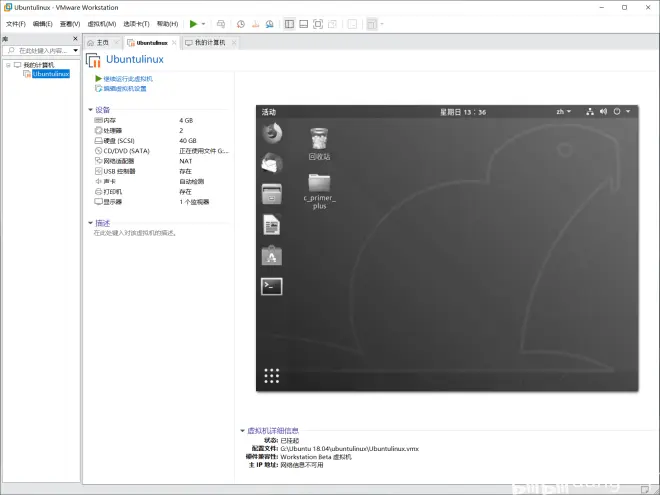Toggle the thumbnail bar view icon
This screenshot has height=495, width=660.
(x=303, y=24)
